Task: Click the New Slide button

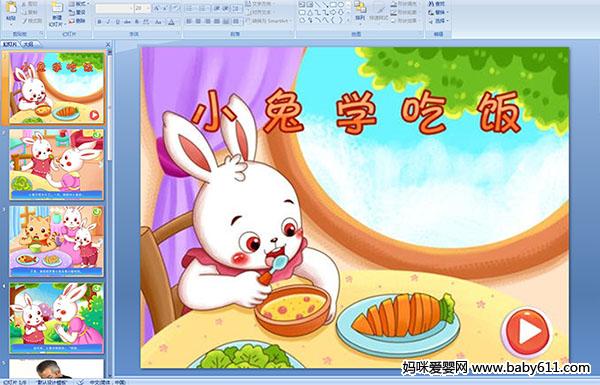Action: (x=57, y=13)
